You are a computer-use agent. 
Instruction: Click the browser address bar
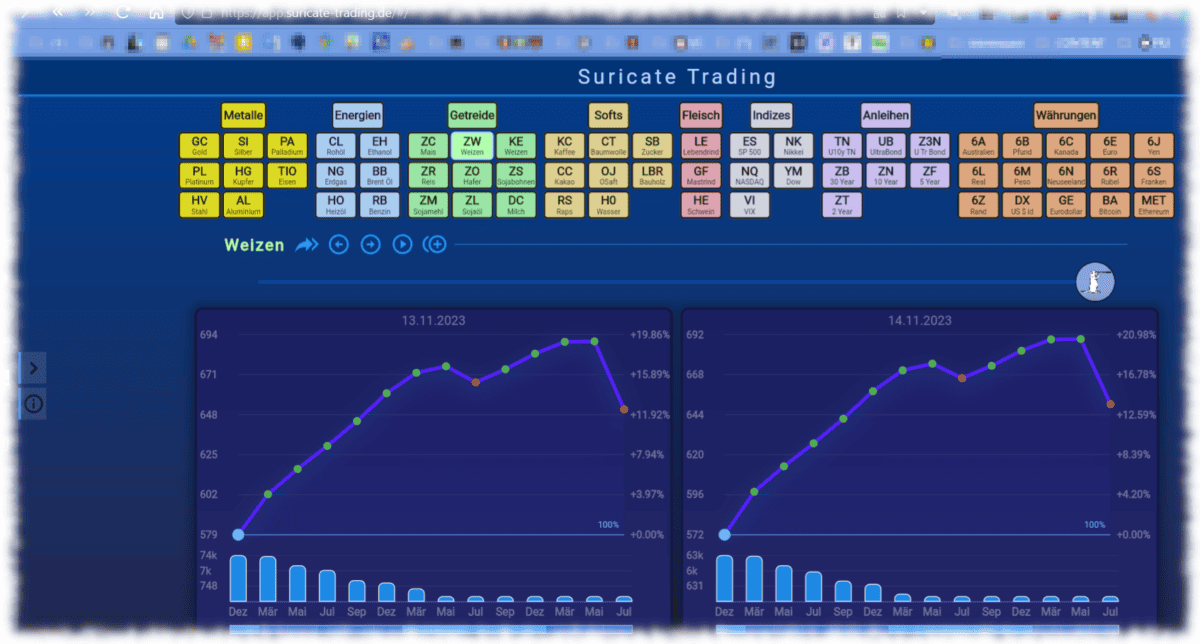click(300, 13)
